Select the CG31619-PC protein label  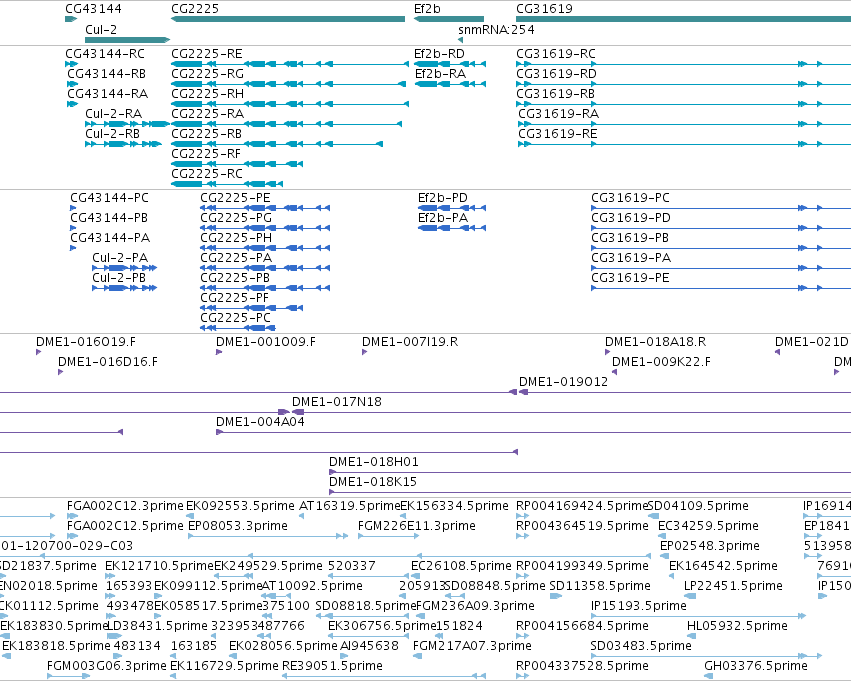pyautogui.click(x=631, y=198)
